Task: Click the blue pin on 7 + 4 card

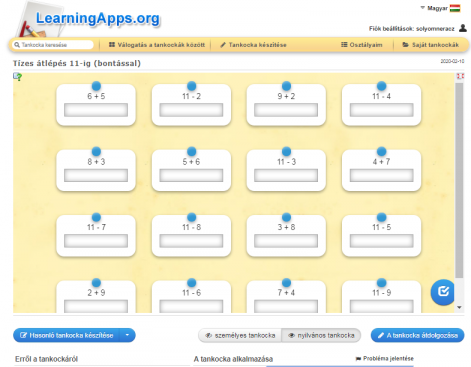Action: coord(286,283)
